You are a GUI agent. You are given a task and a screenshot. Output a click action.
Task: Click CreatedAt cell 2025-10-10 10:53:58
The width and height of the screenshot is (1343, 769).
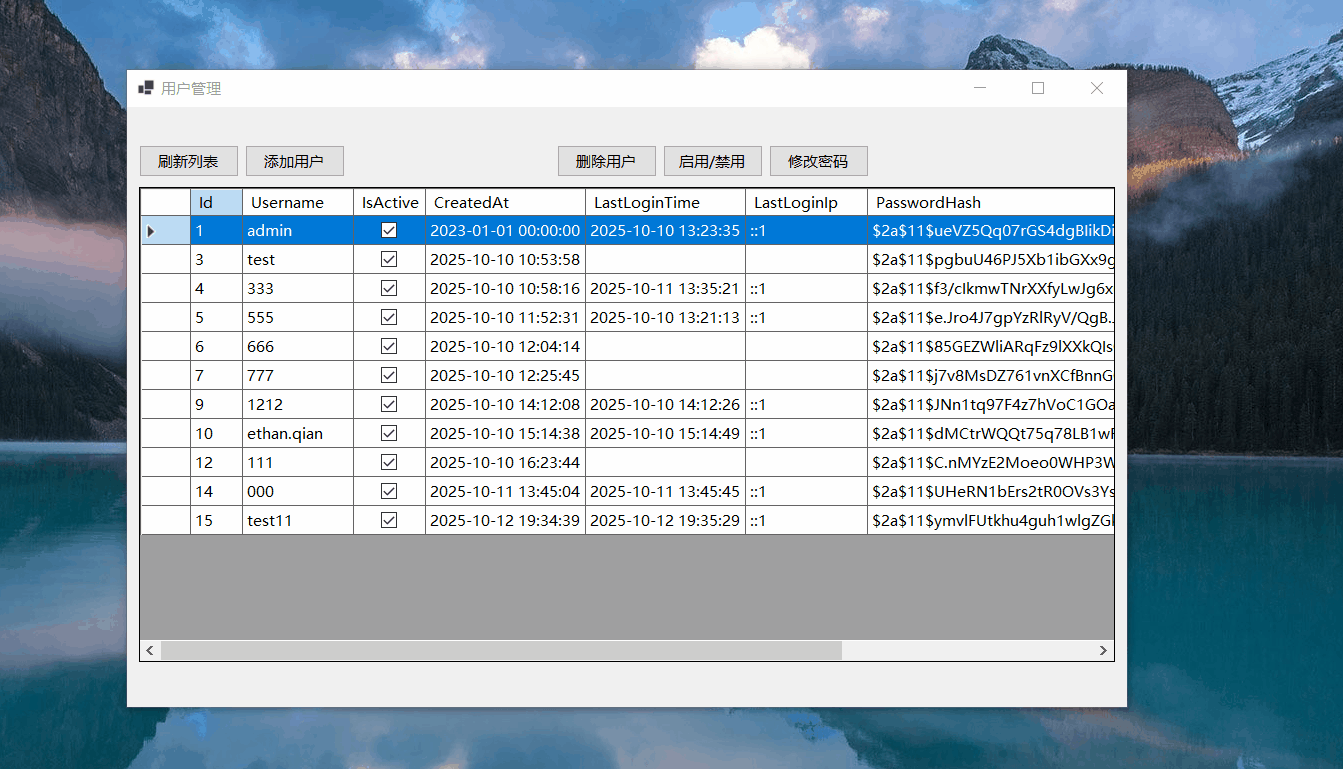click(x=505, y=259)
